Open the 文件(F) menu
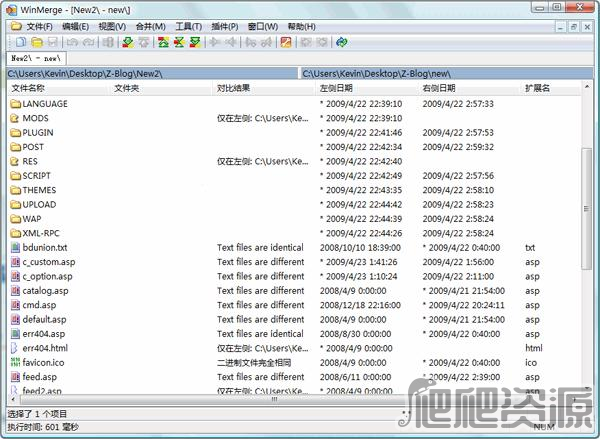This screenshot has height=439, width=600. [39, 27]
